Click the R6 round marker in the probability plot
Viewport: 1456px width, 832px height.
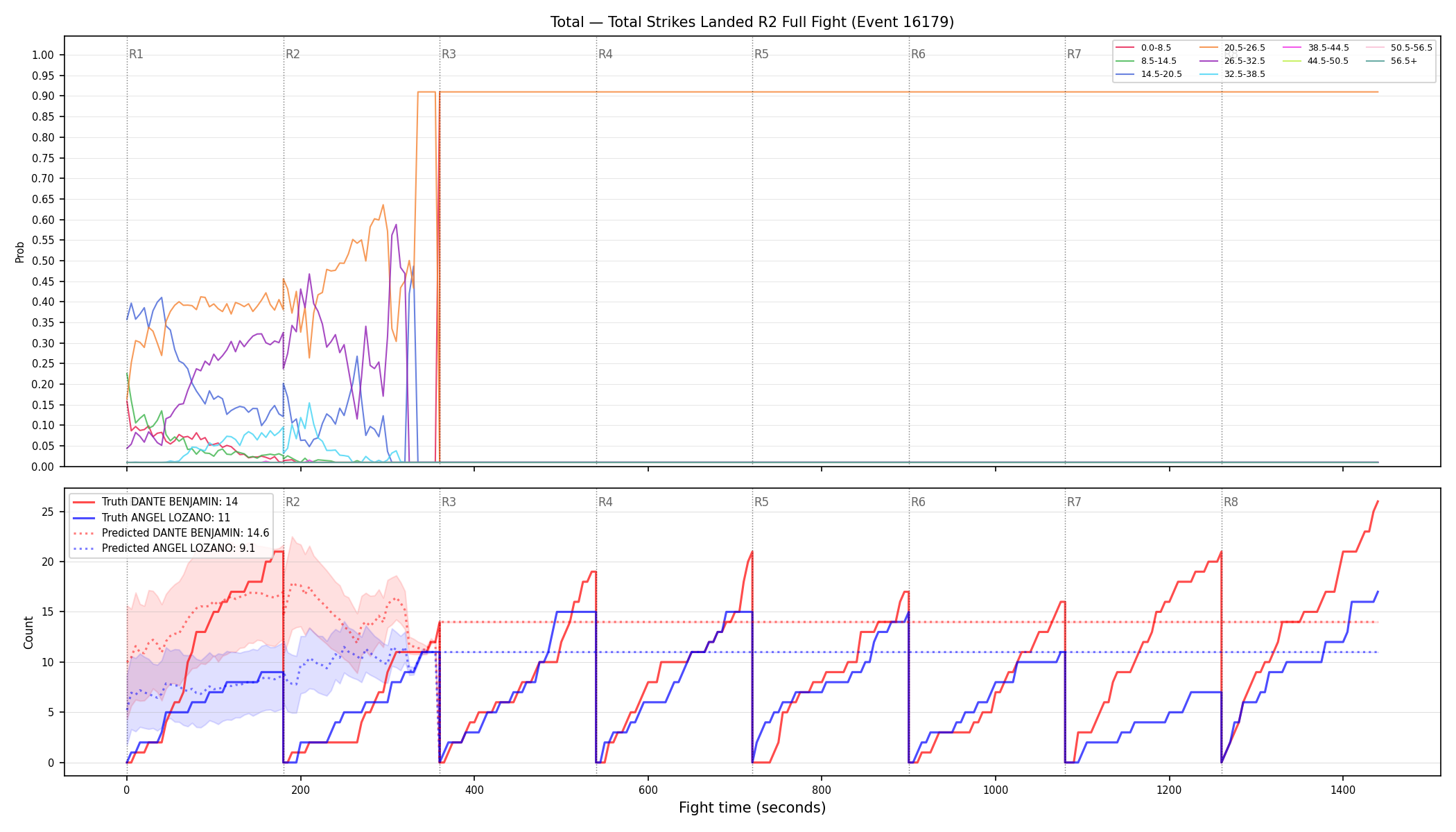918,54
